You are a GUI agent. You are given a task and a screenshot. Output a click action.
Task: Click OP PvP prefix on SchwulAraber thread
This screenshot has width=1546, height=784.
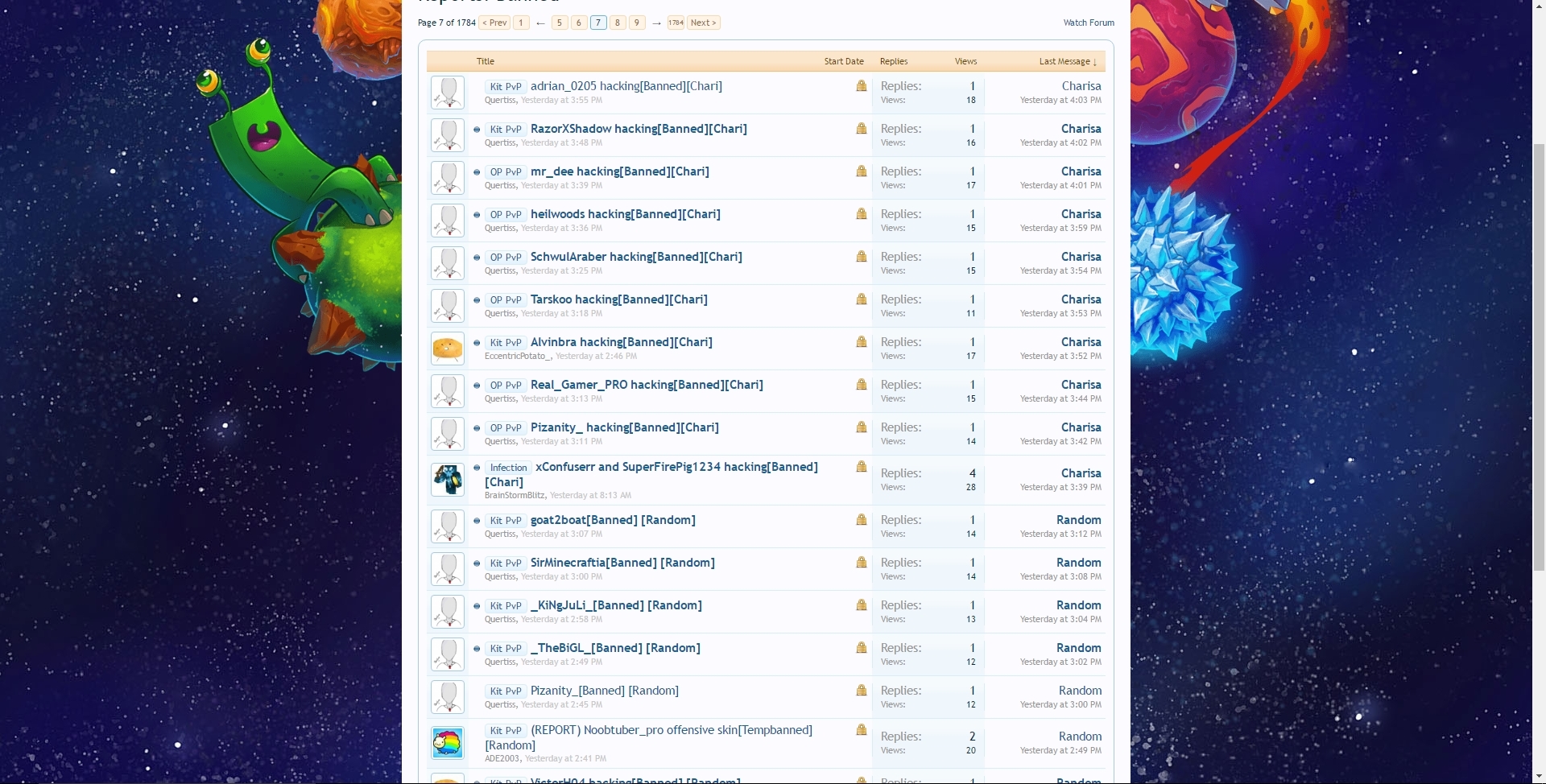pyautogui.click(x=506, y=258)
